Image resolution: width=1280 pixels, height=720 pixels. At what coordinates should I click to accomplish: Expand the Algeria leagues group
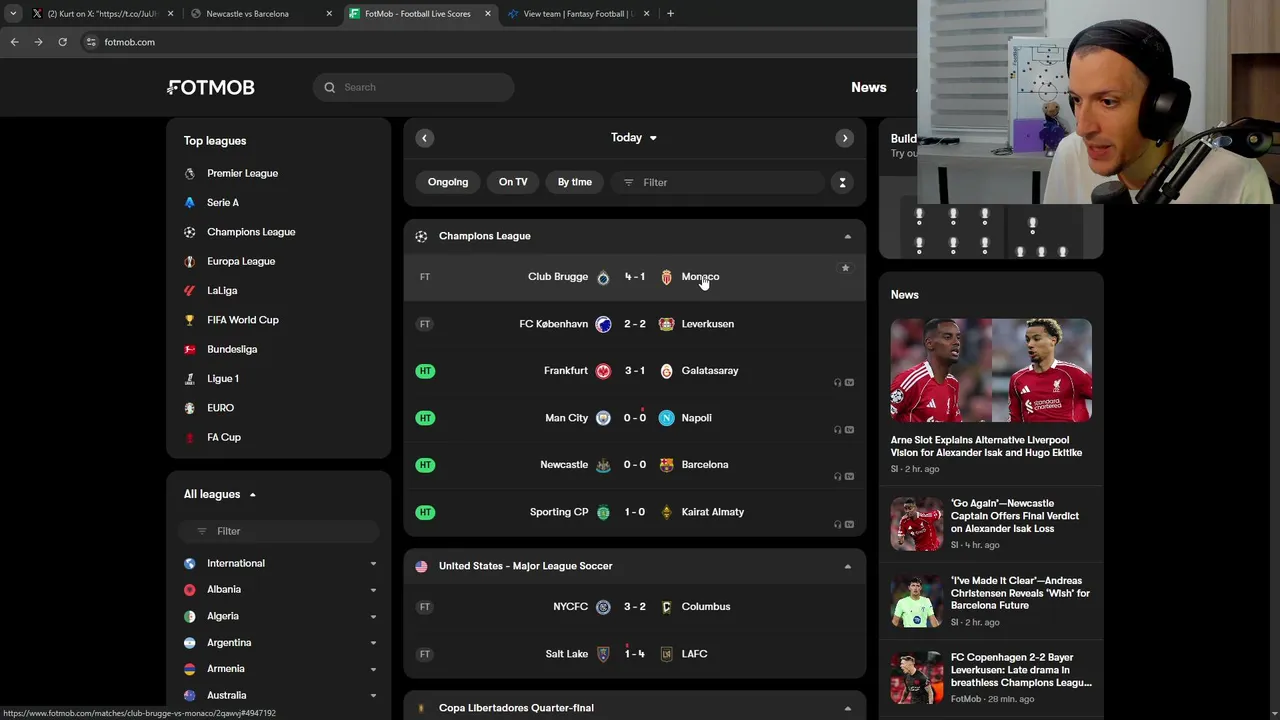373,617
